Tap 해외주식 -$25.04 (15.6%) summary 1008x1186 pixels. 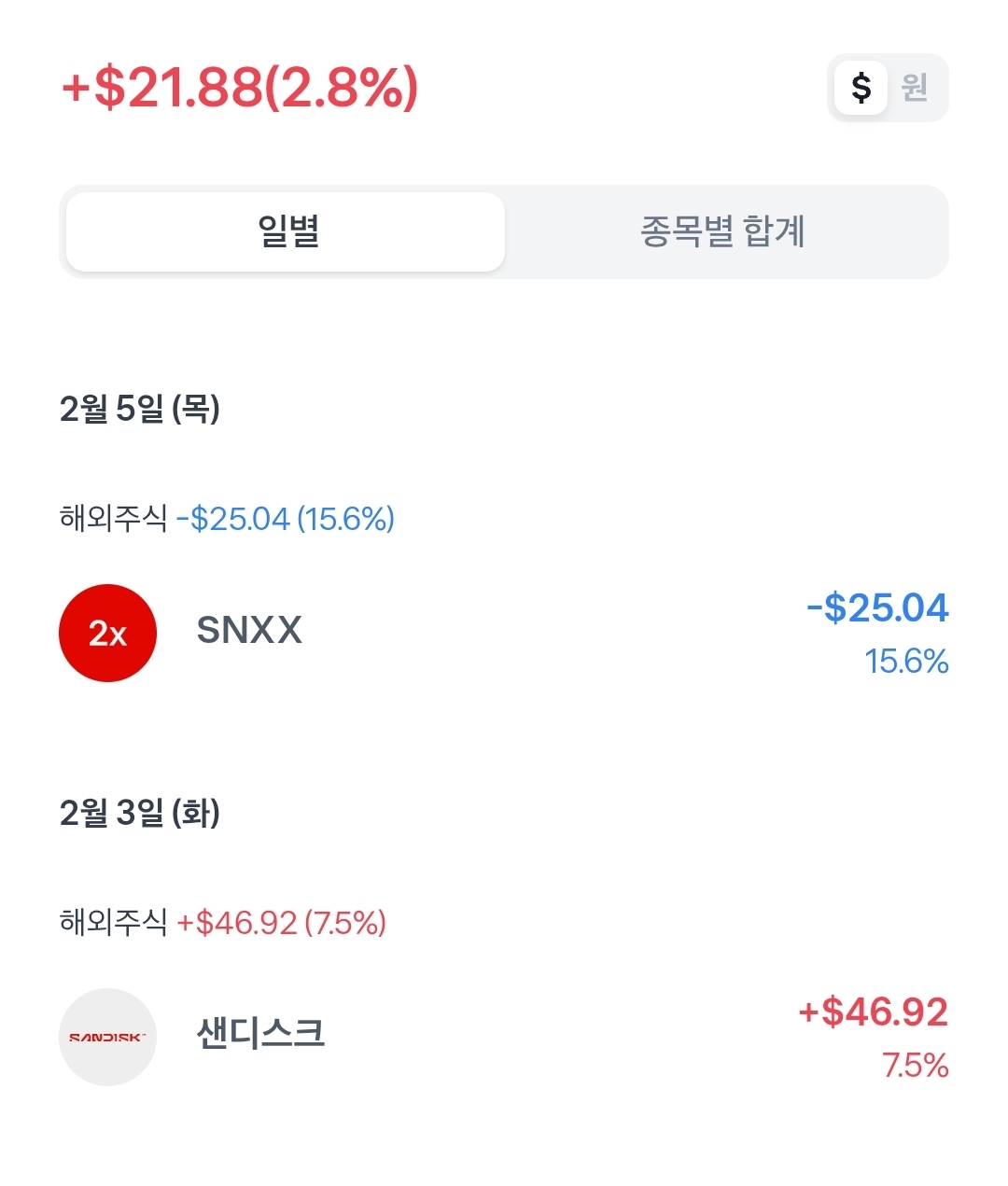(227, 518)
